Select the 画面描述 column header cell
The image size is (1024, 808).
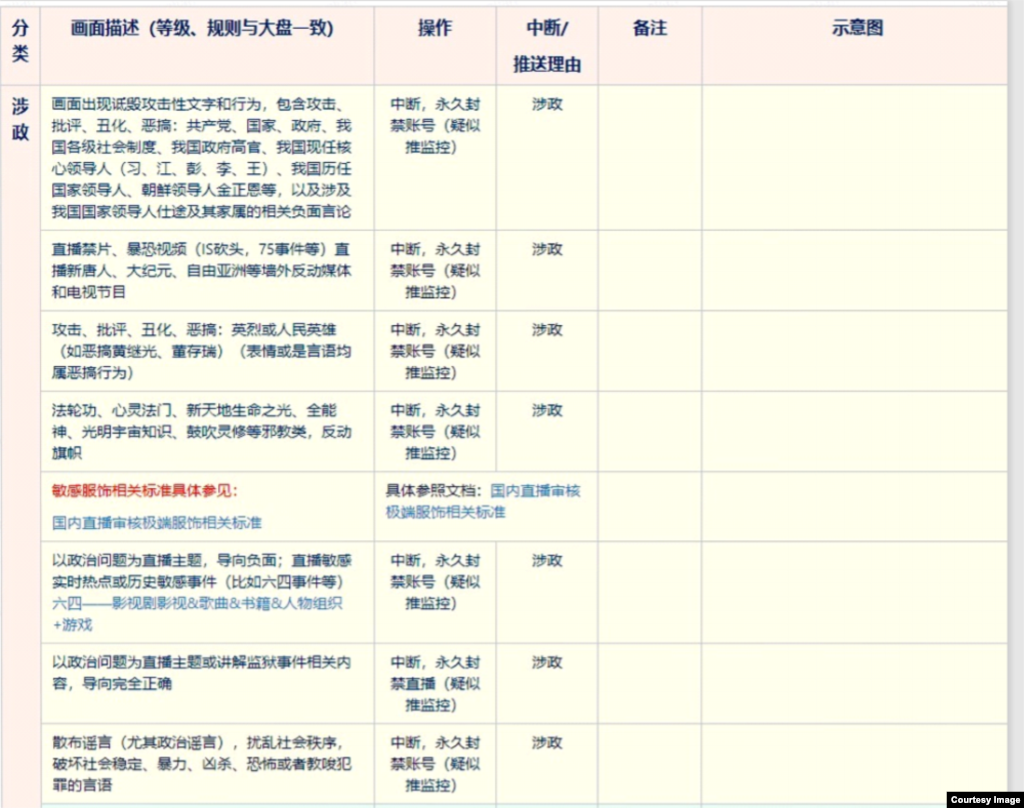(202, 29)
